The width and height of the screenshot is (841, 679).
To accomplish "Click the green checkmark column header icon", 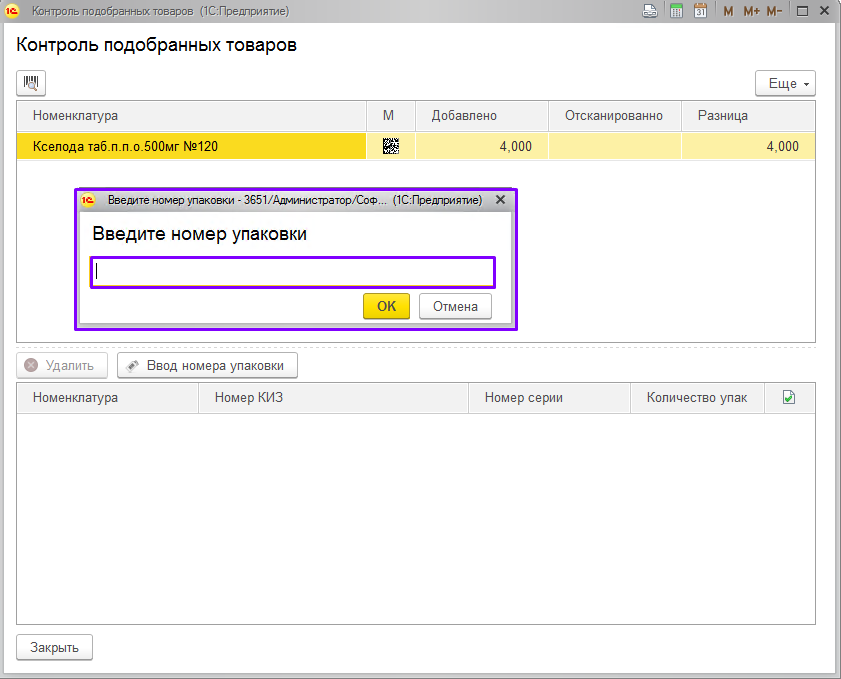I will tap(789, 398).
